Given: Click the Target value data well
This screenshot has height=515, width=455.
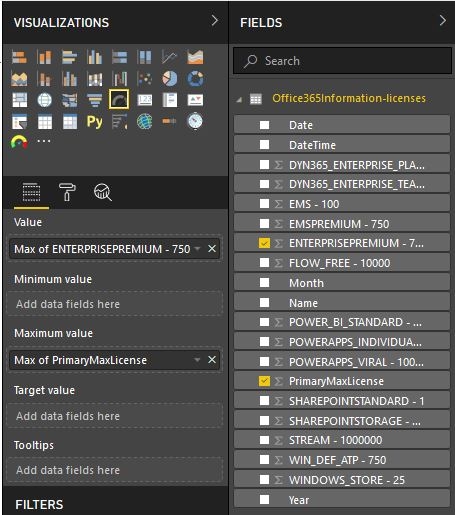Looking at the screenshot, I should pyautogui.click(x=114, y=416).
